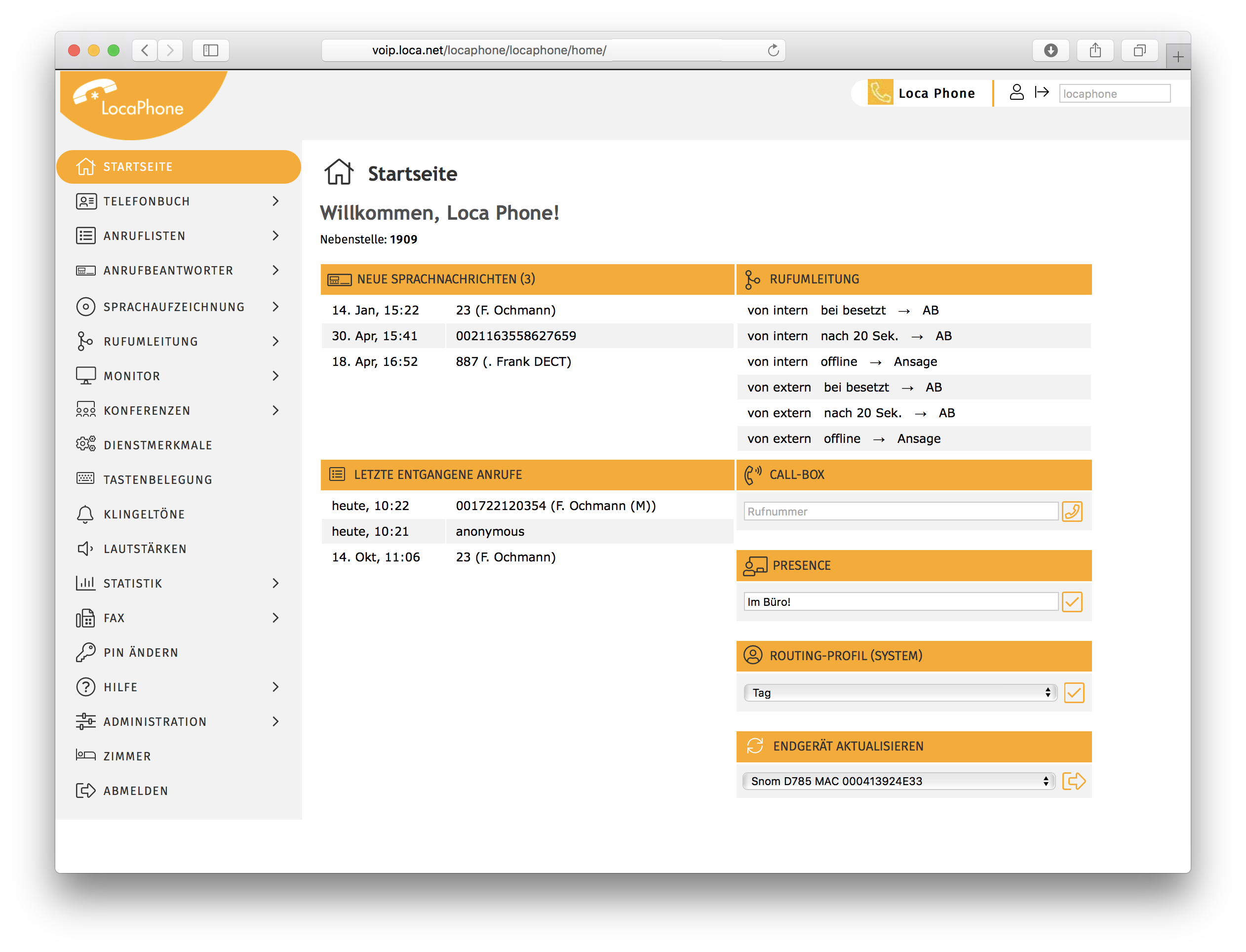
Task: Expand the Telefonbuch menu chevron
Action: [x=275, y=201]
